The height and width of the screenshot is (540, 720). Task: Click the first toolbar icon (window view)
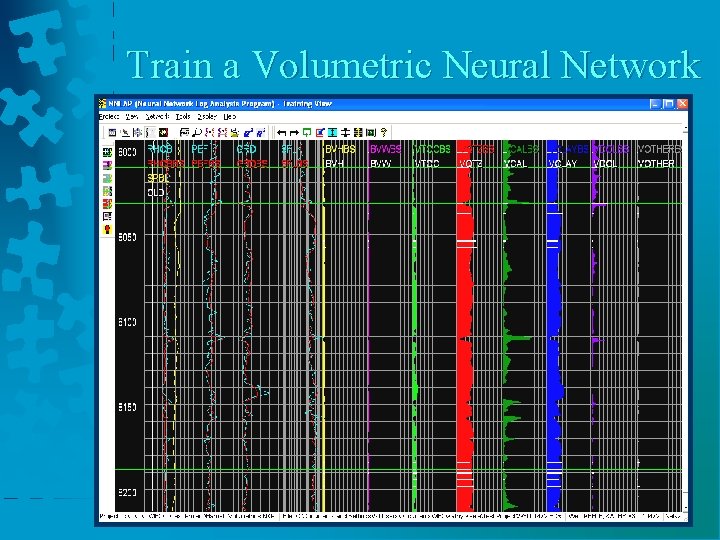tap(112, 133)
